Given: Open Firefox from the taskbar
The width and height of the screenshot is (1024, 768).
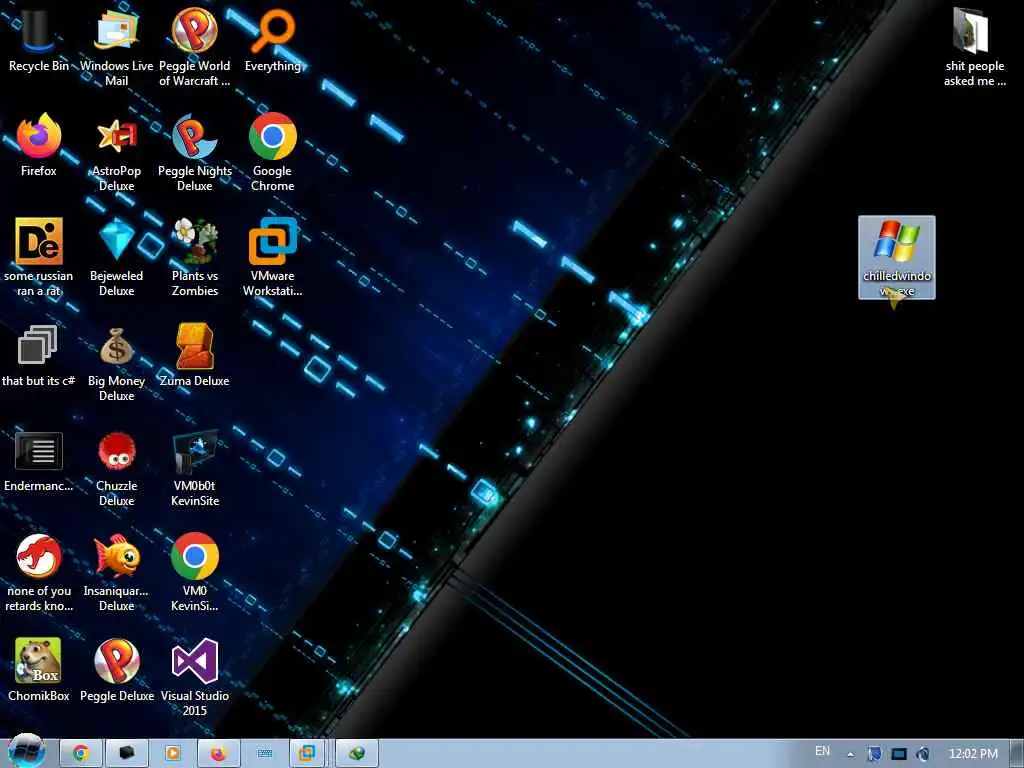Looking at the screenshot, I should 219,754.
